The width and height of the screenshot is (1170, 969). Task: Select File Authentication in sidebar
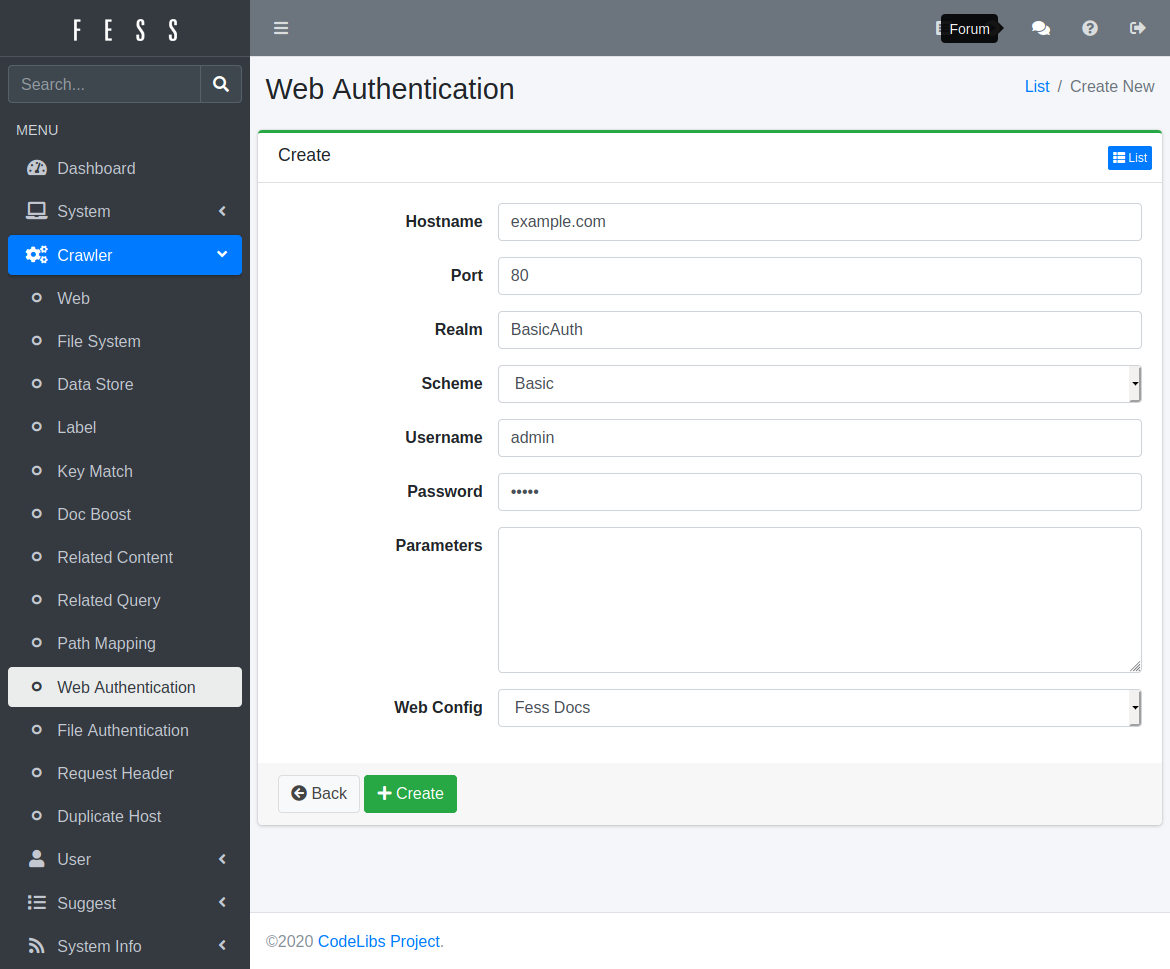point(122,730)
